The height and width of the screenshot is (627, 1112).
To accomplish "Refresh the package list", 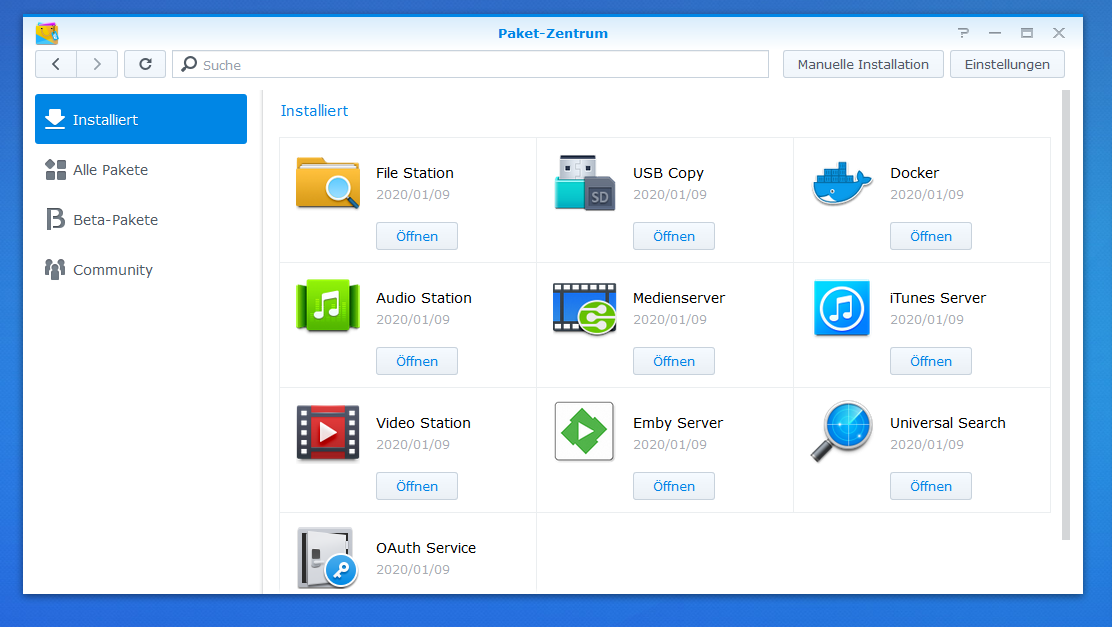I will pos(145,64).
